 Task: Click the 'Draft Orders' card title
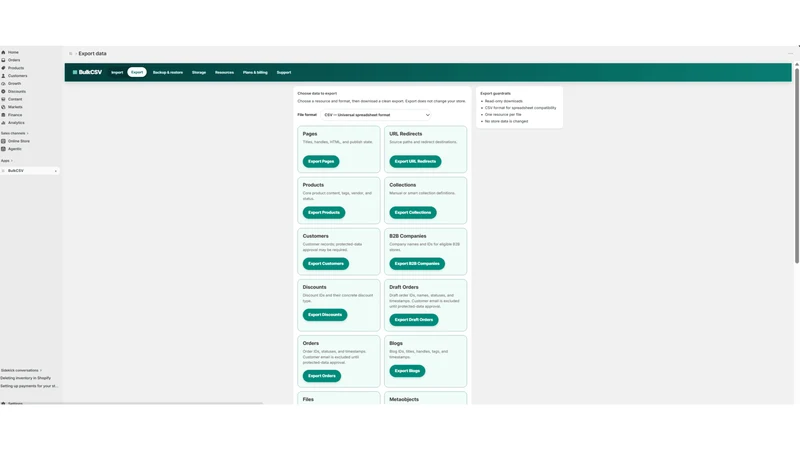404,287
